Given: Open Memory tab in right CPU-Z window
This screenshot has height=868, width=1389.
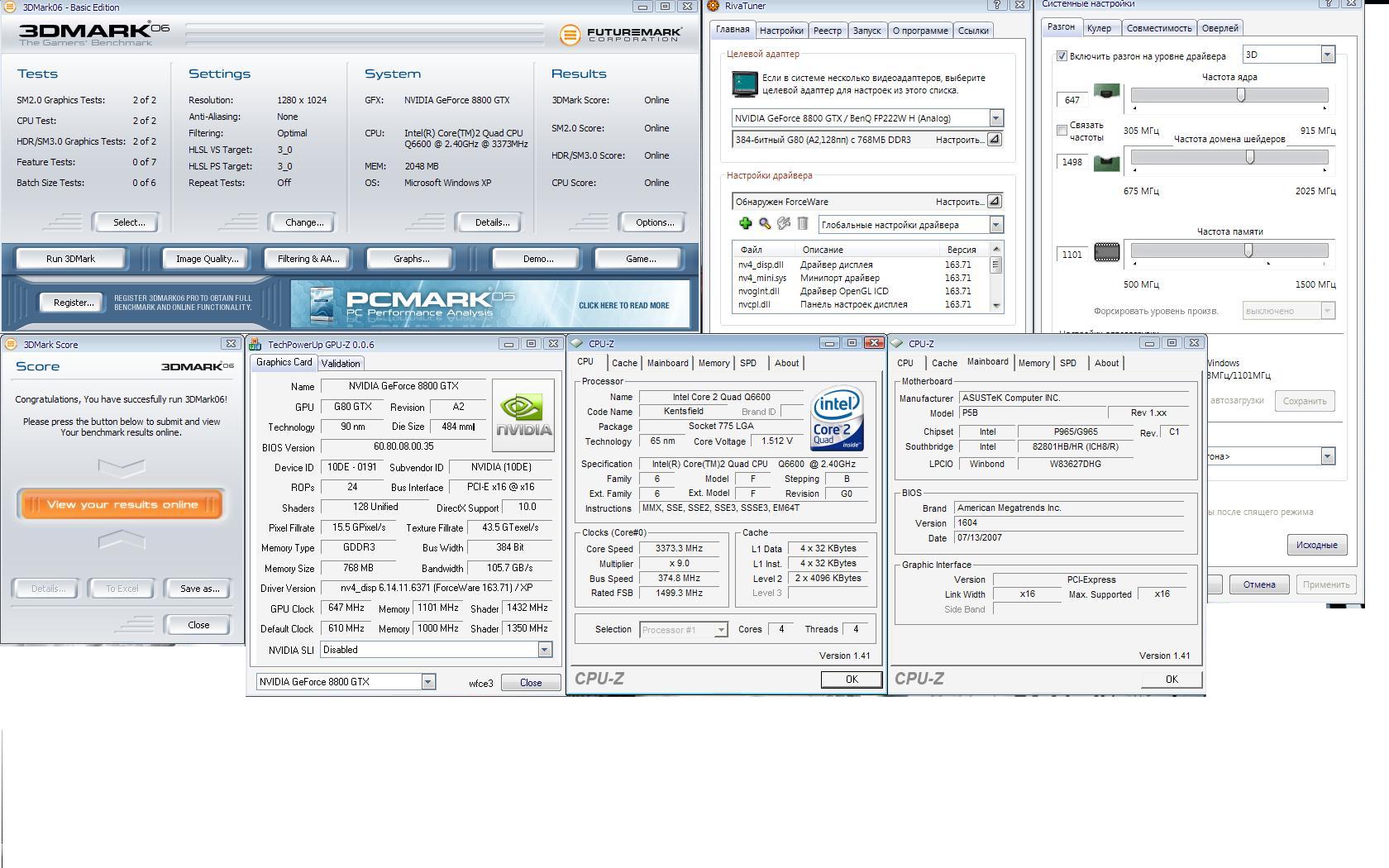Looking at the screenshot, I should tap(1033, 363).
